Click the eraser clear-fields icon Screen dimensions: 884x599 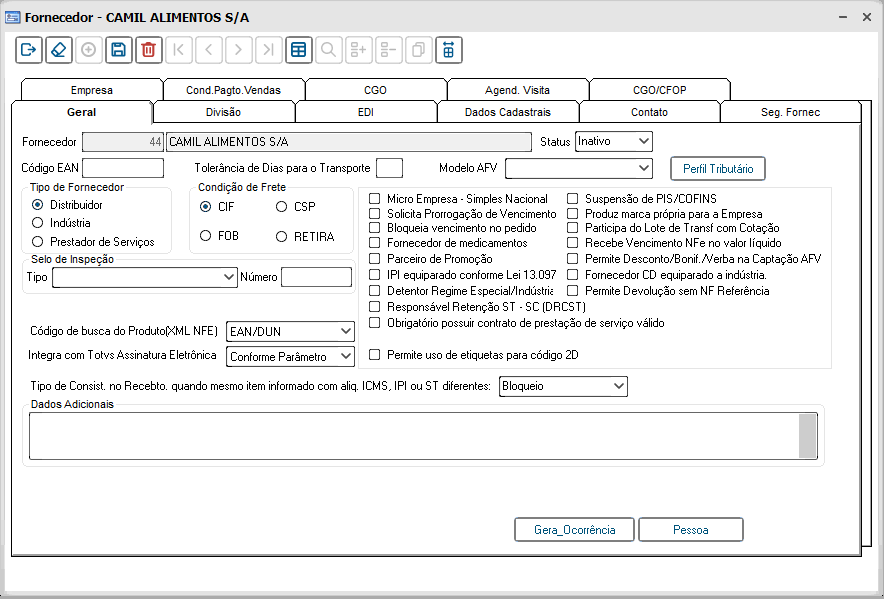click(59, 50)
